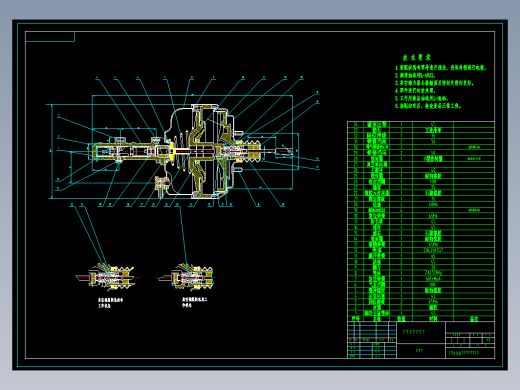Click the remarks column of the parts list
This screenshot has height=390, width=520.
(474, 220)
